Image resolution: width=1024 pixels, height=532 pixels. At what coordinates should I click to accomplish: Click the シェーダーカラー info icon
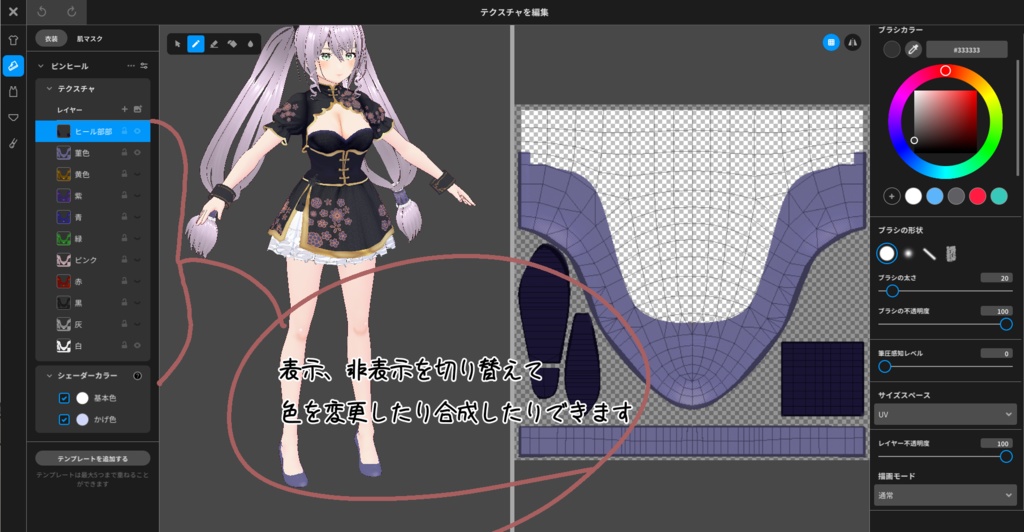pos(138,375)
